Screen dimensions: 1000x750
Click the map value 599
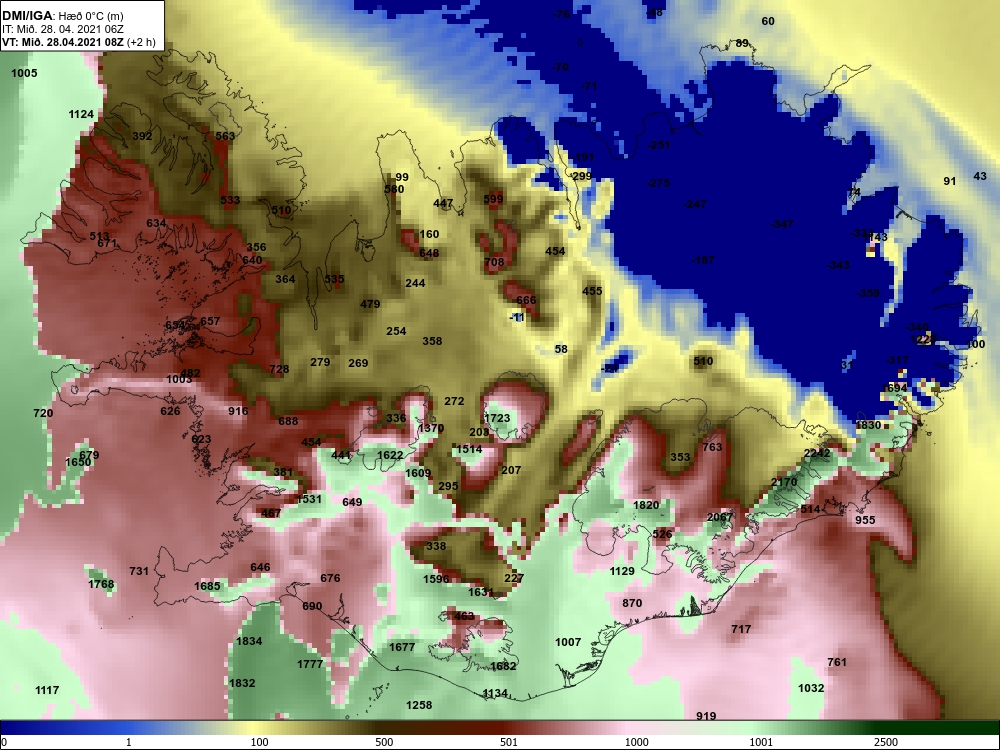[x=493, y=199]
